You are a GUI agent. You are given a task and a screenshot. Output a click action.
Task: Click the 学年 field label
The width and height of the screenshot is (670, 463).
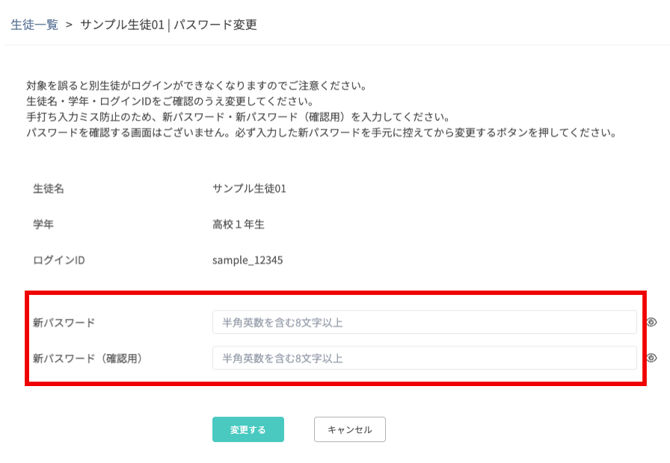click(42, 224)
